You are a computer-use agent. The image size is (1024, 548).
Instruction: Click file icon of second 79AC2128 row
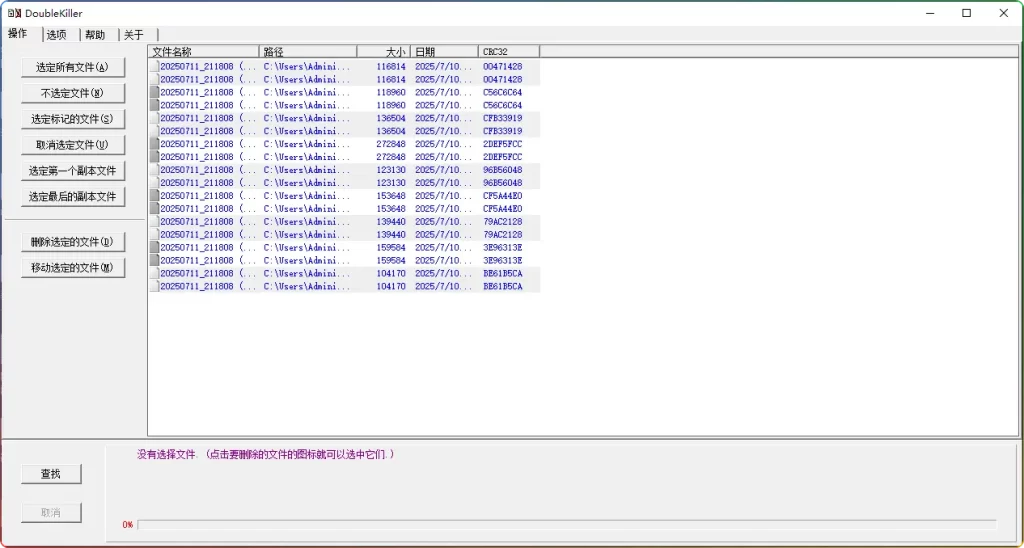[154, 234]
